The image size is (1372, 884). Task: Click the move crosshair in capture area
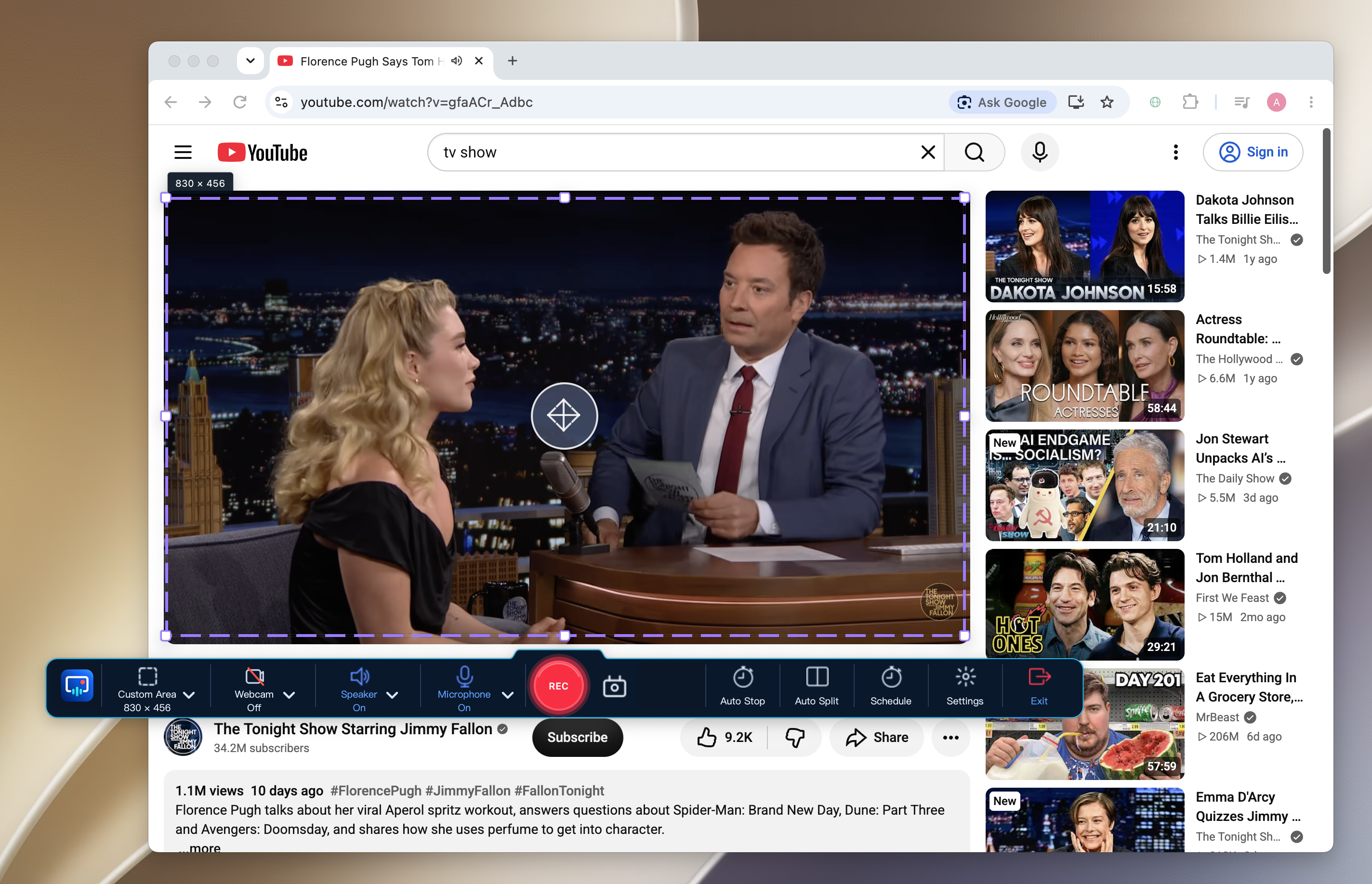(x=564, y=416)
